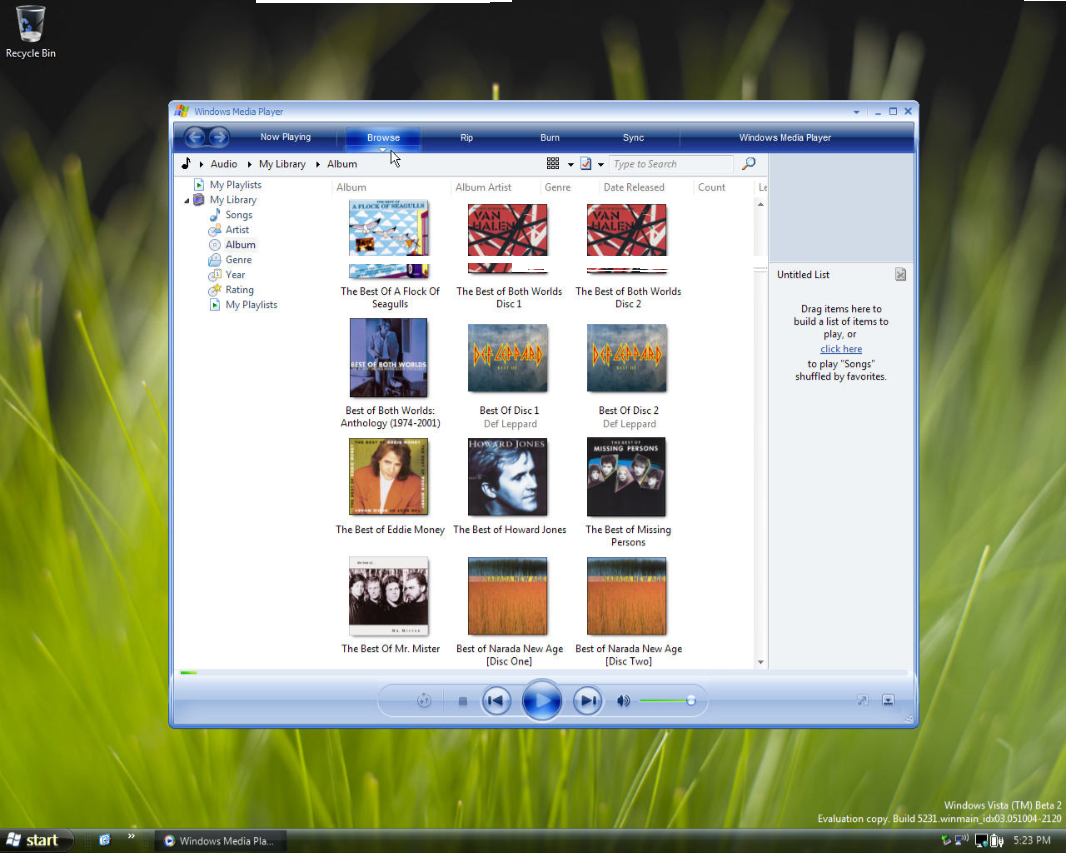Expand the dropdown arrow under Browse tab
This screenshot has height=853, width=1066.
[x=383, y=150]
